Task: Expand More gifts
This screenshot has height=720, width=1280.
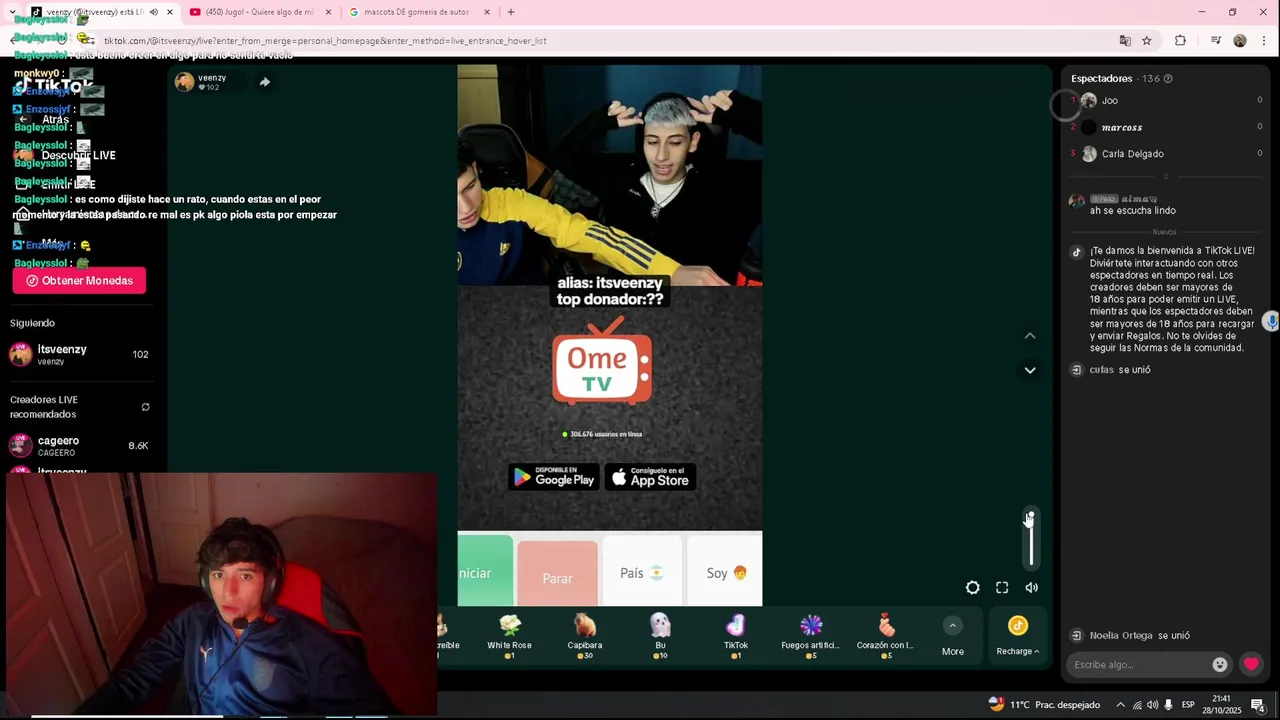Action: (x=953, y=636)
